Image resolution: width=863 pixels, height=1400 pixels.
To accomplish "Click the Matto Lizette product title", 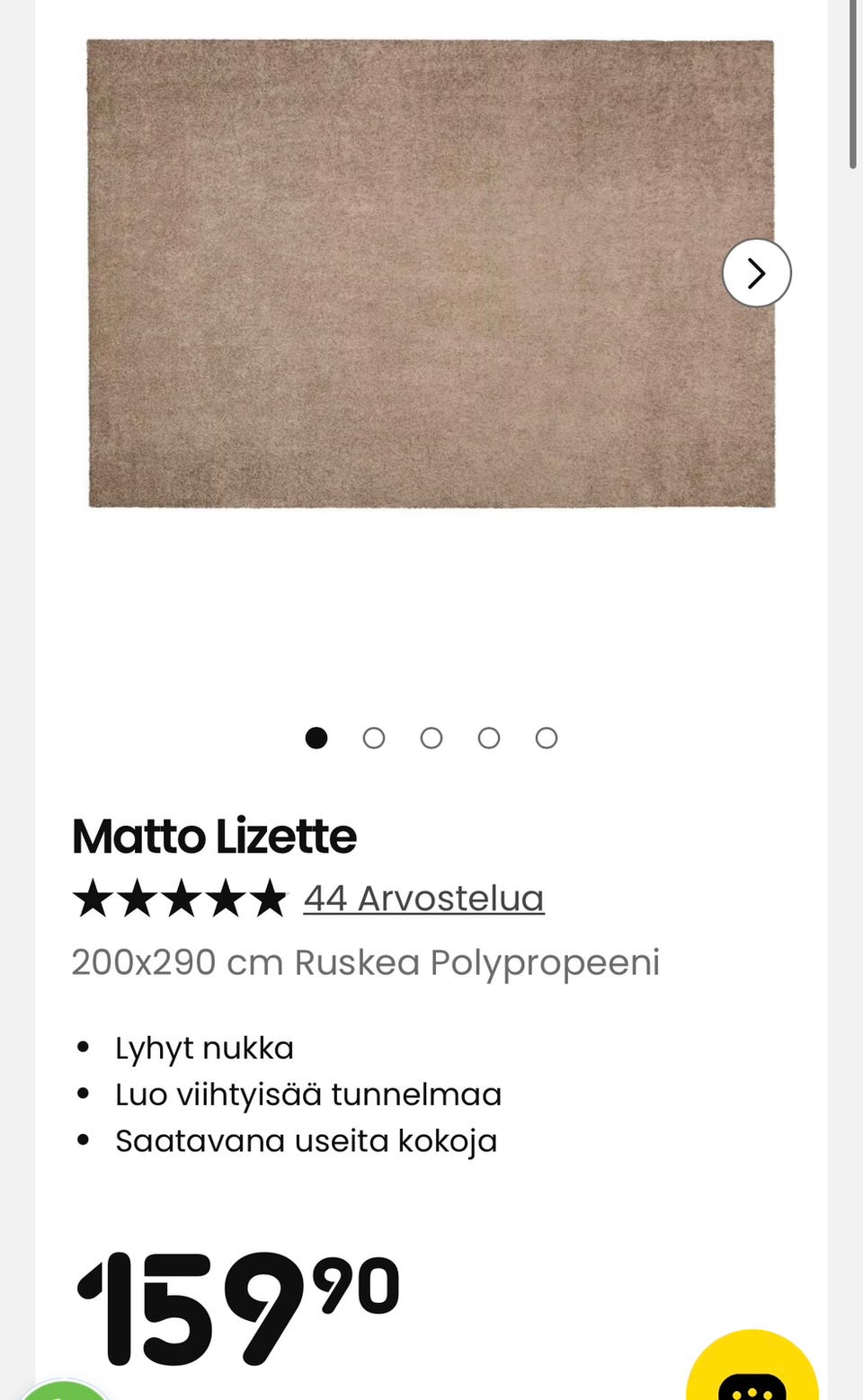I will pos(214,837).
